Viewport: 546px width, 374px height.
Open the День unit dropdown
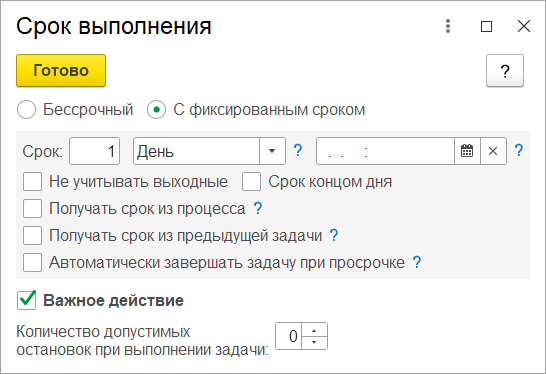272,151
